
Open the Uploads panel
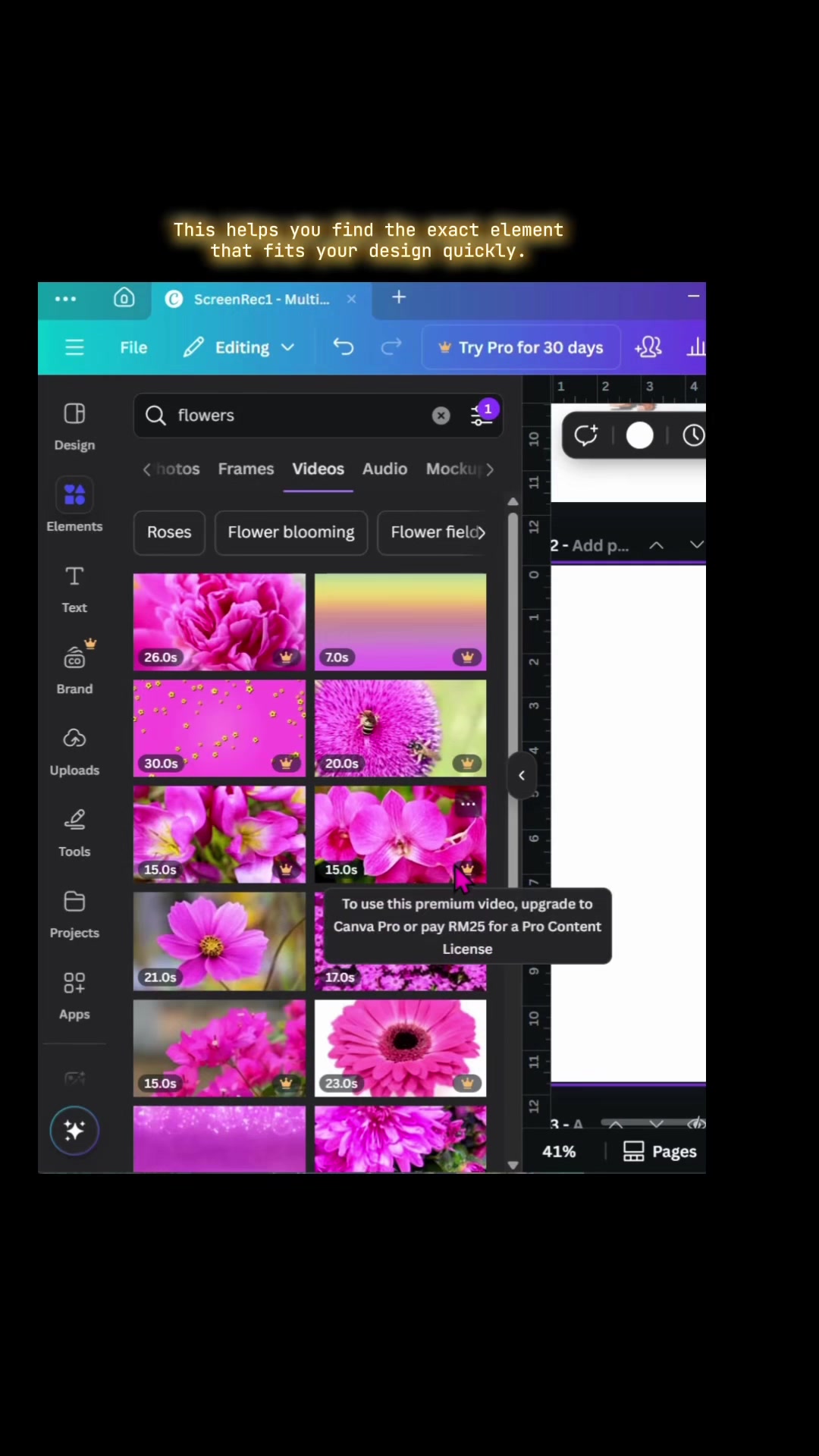click(74, 752)
